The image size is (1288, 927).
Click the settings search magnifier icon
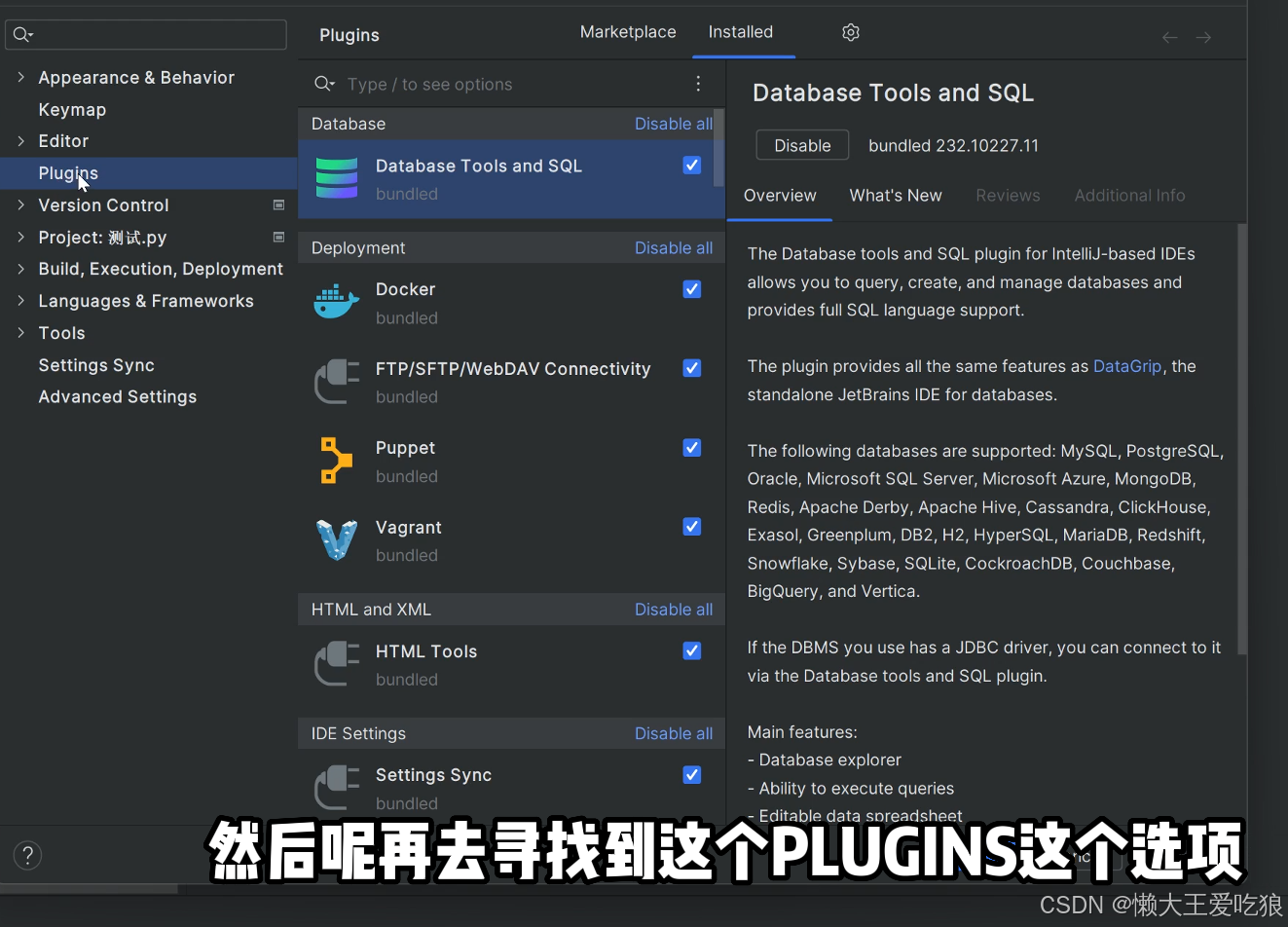tap(22, 35)
